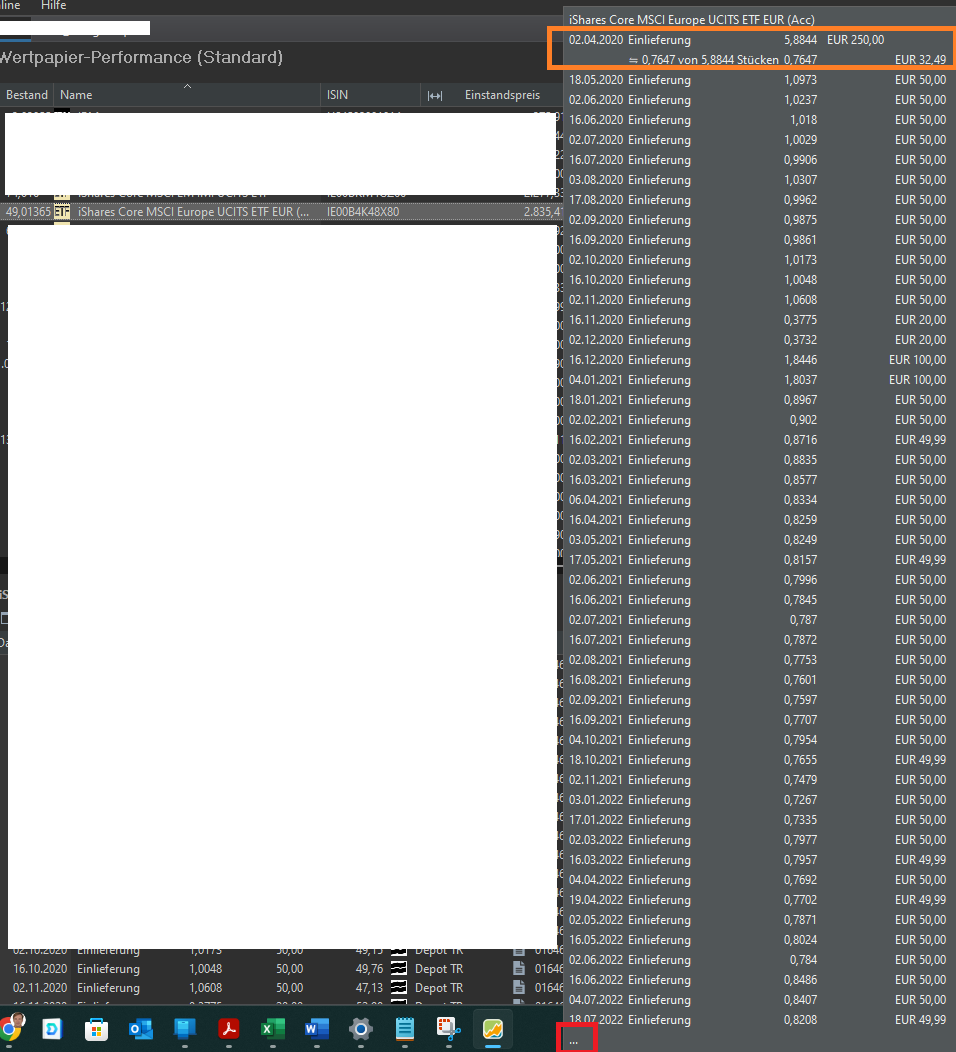
Task: Click the ETF icon beside iShares Core MSCI Europe
Action: (x=62, y=212)
